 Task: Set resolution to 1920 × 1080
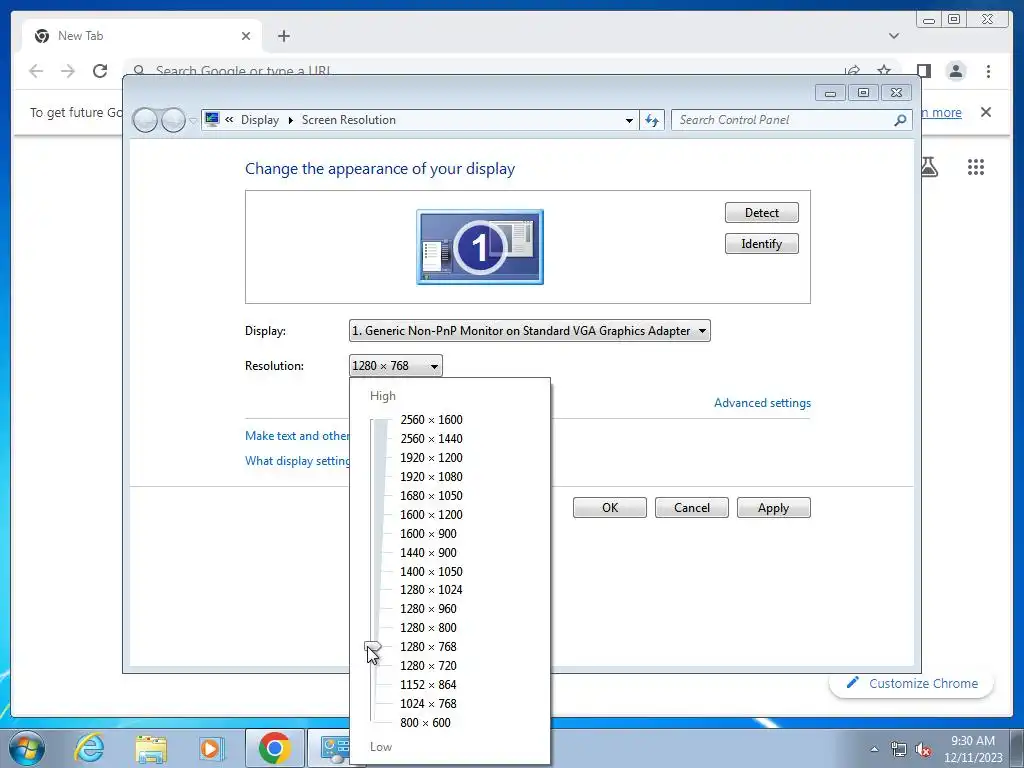[x=431, y=476]
